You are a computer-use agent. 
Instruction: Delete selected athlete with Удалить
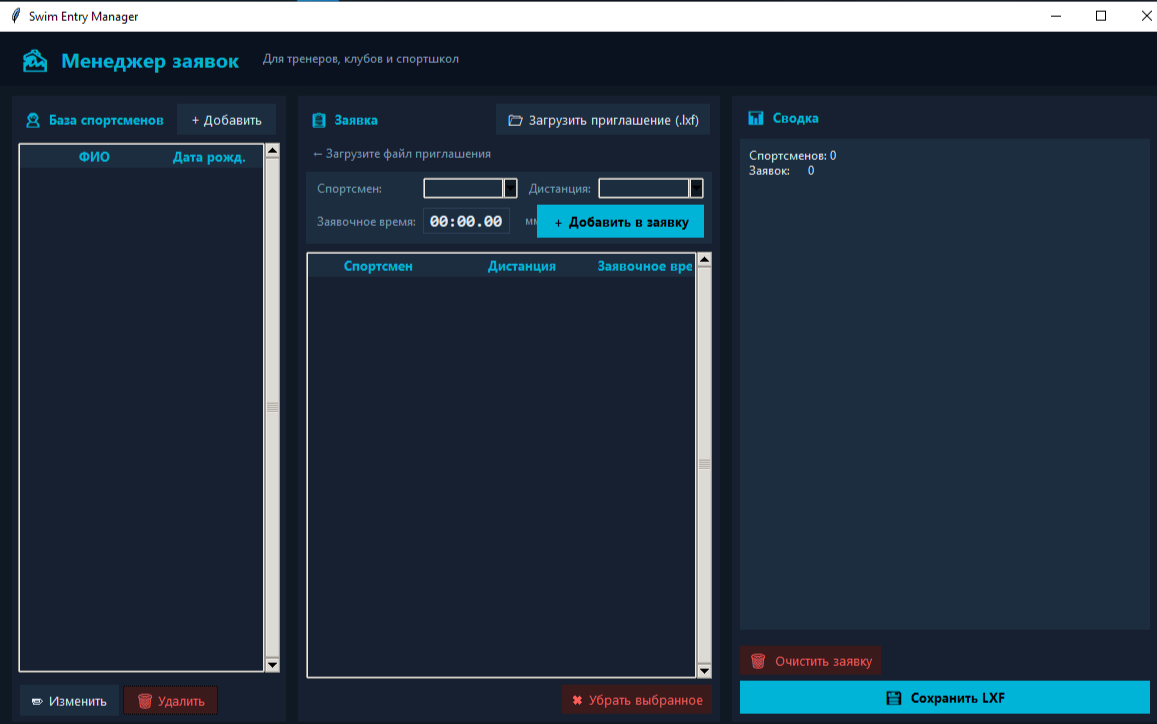click(x=171, y=701)
